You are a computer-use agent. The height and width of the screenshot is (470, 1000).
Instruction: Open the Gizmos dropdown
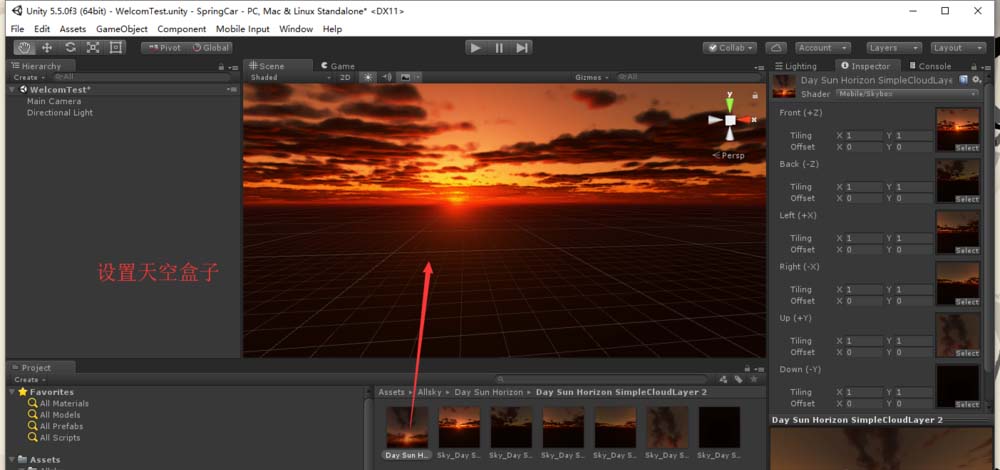pos(592,77)
